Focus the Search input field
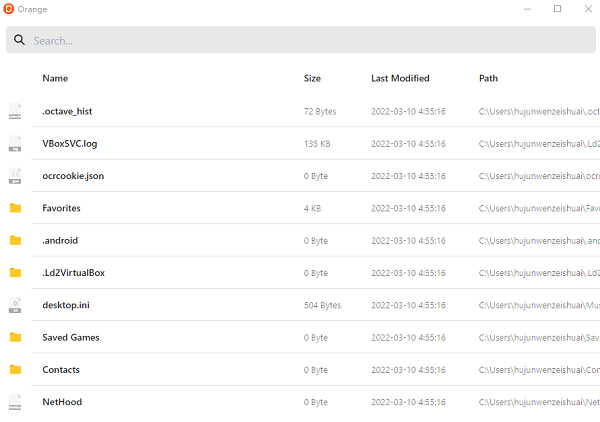This screenshot has height=422, width=600. point(300,40)
